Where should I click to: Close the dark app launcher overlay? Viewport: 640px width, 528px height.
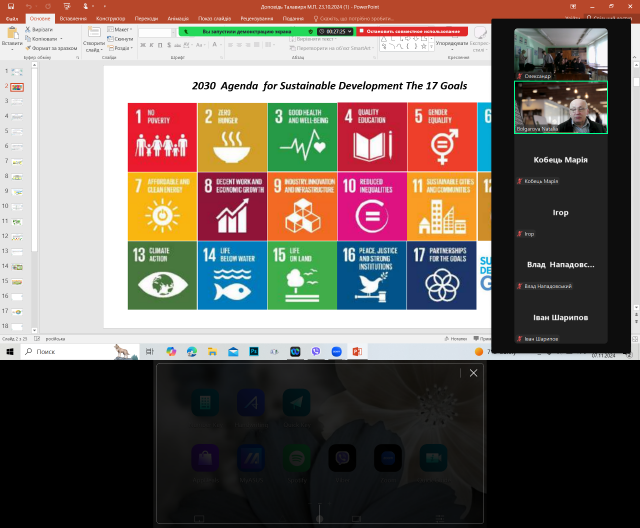(473, 373)
